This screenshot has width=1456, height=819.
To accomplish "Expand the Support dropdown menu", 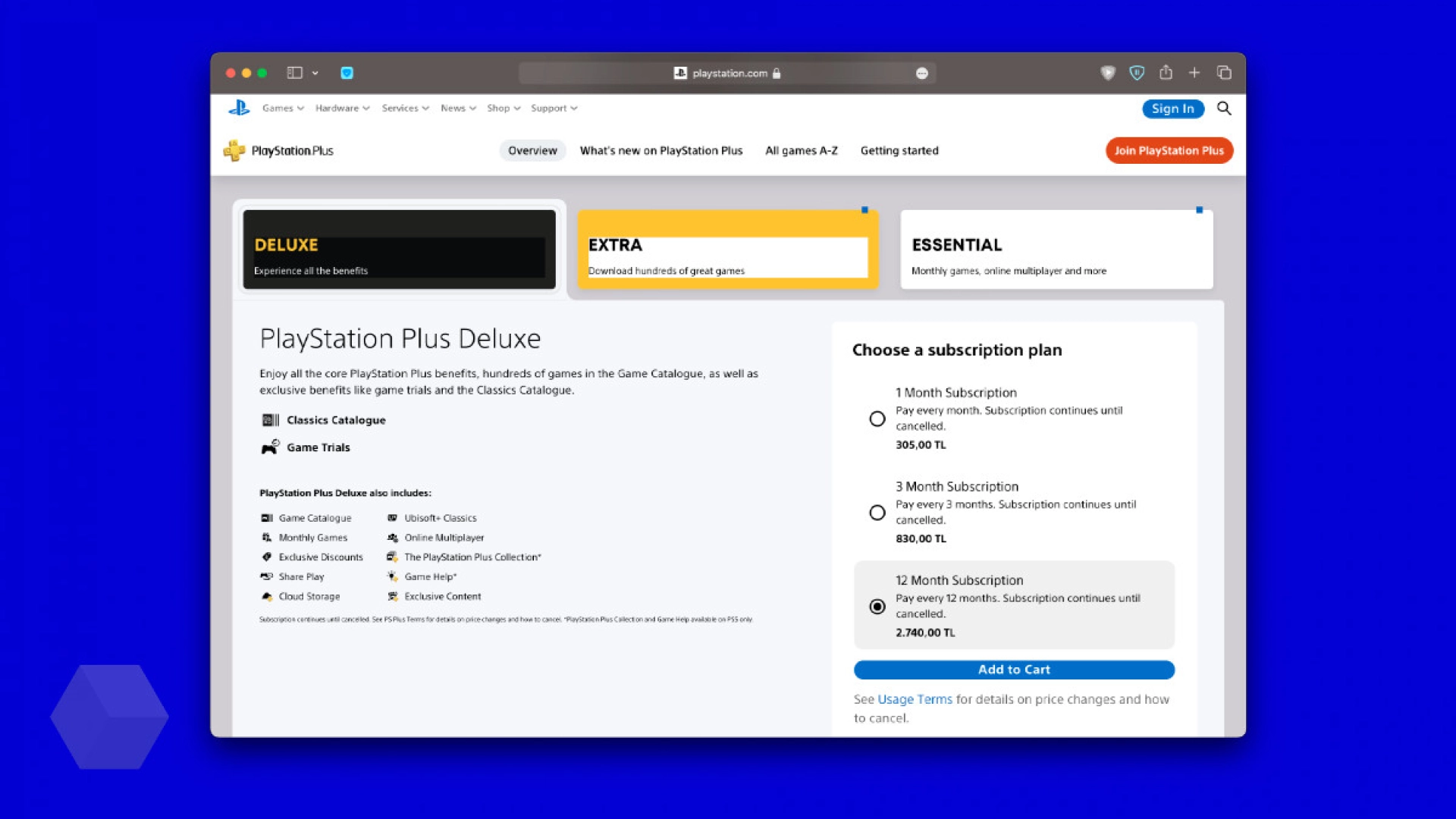I will [x=554, y=108].
